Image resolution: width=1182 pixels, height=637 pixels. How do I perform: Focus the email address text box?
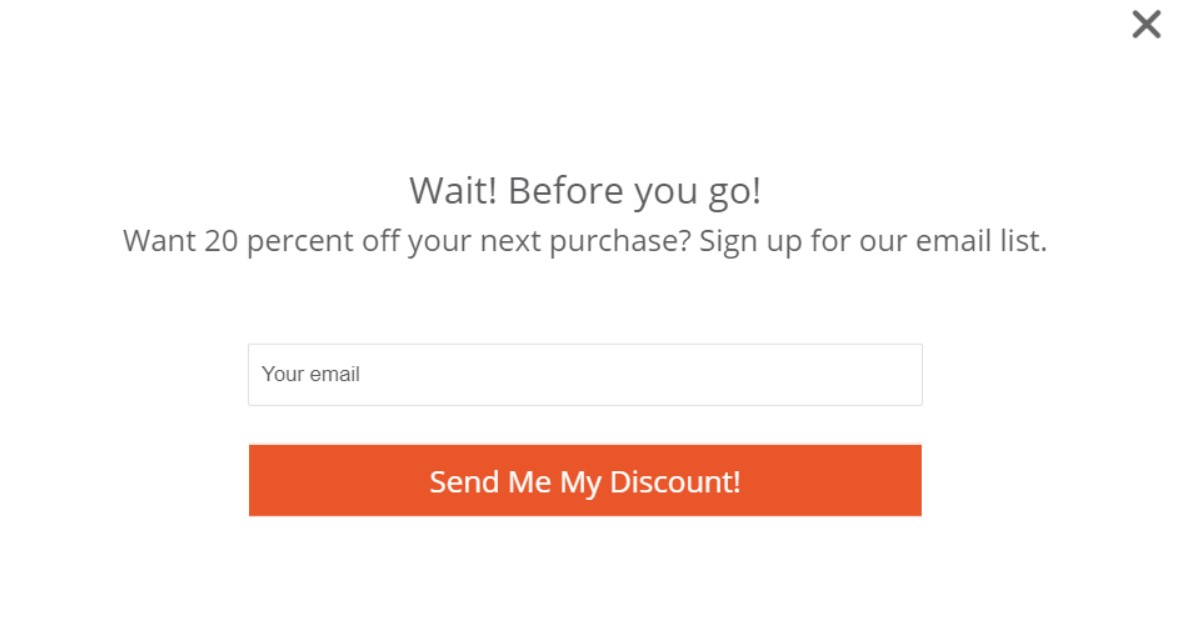(x=584, y=375)
